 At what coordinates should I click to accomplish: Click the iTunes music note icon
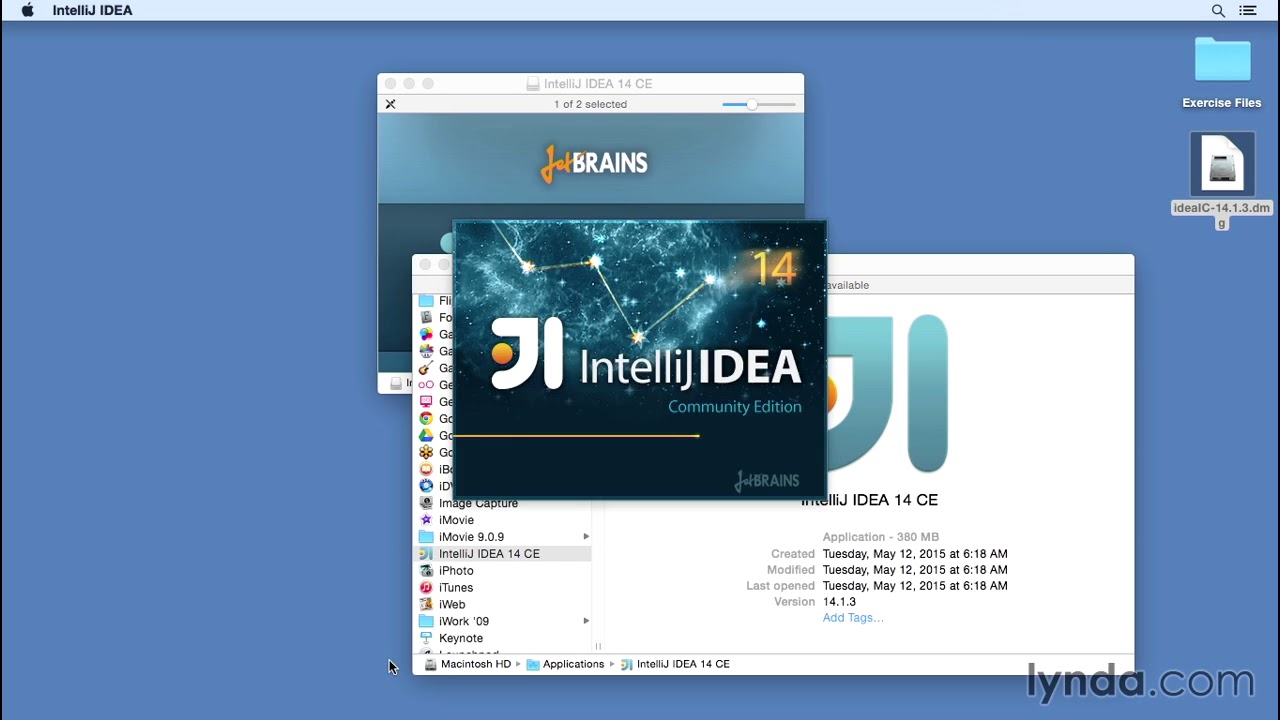tap(426, 588)
